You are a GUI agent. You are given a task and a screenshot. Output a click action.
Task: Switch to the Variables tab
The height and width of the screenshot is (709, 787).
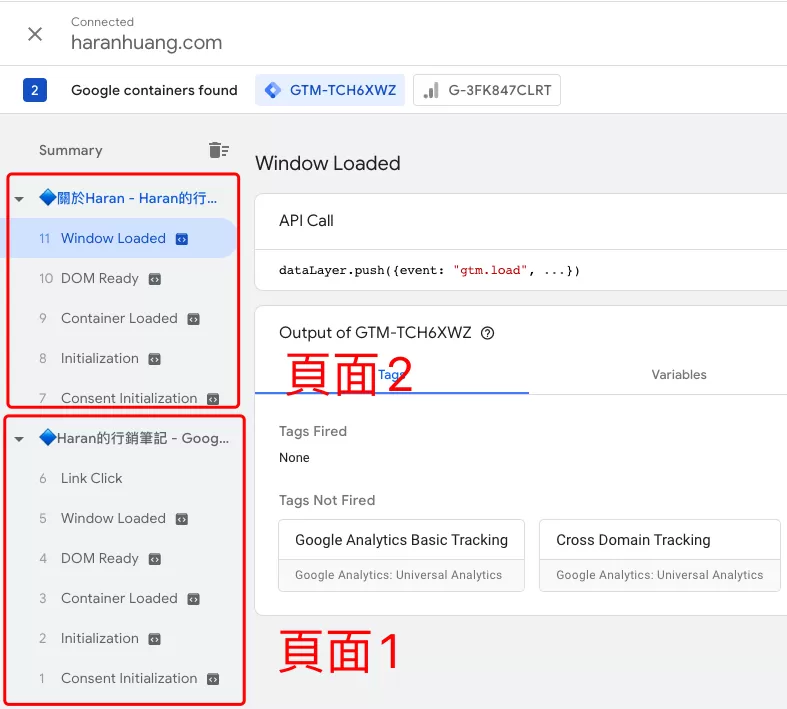click(679, 374)
